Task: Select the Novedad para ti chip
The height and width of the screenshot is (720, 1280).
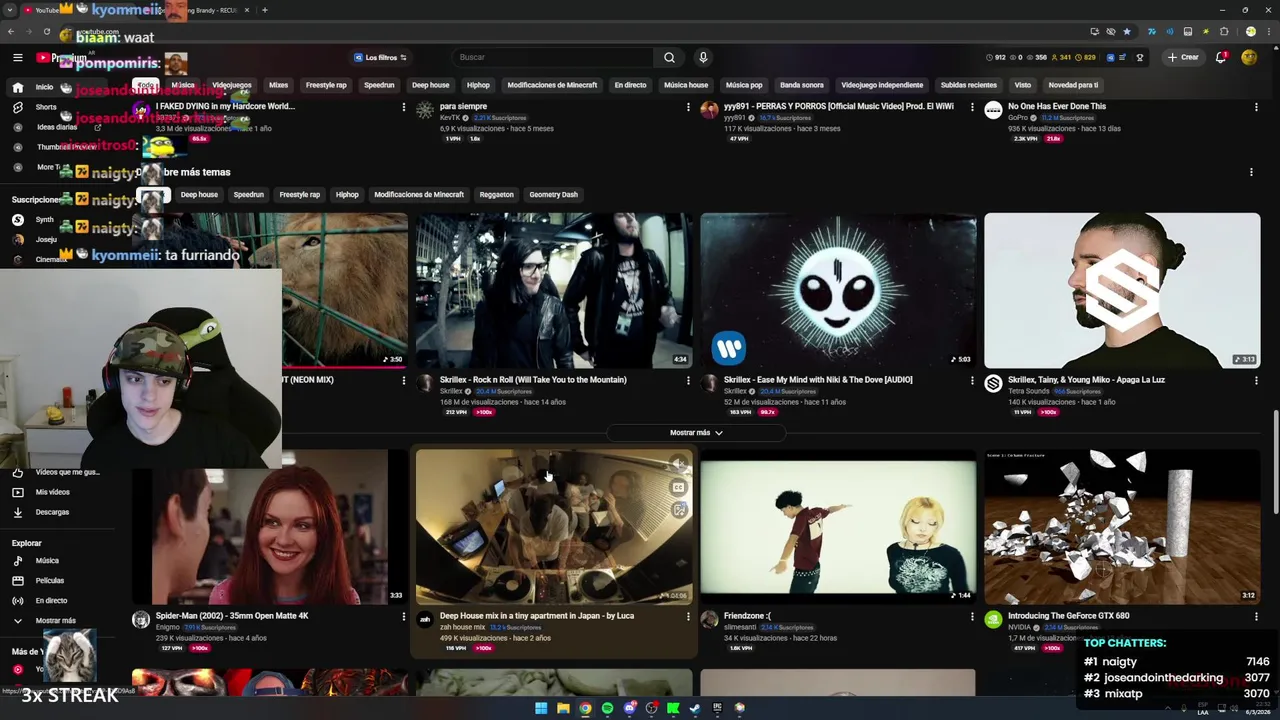Action: coord(1073,85)
